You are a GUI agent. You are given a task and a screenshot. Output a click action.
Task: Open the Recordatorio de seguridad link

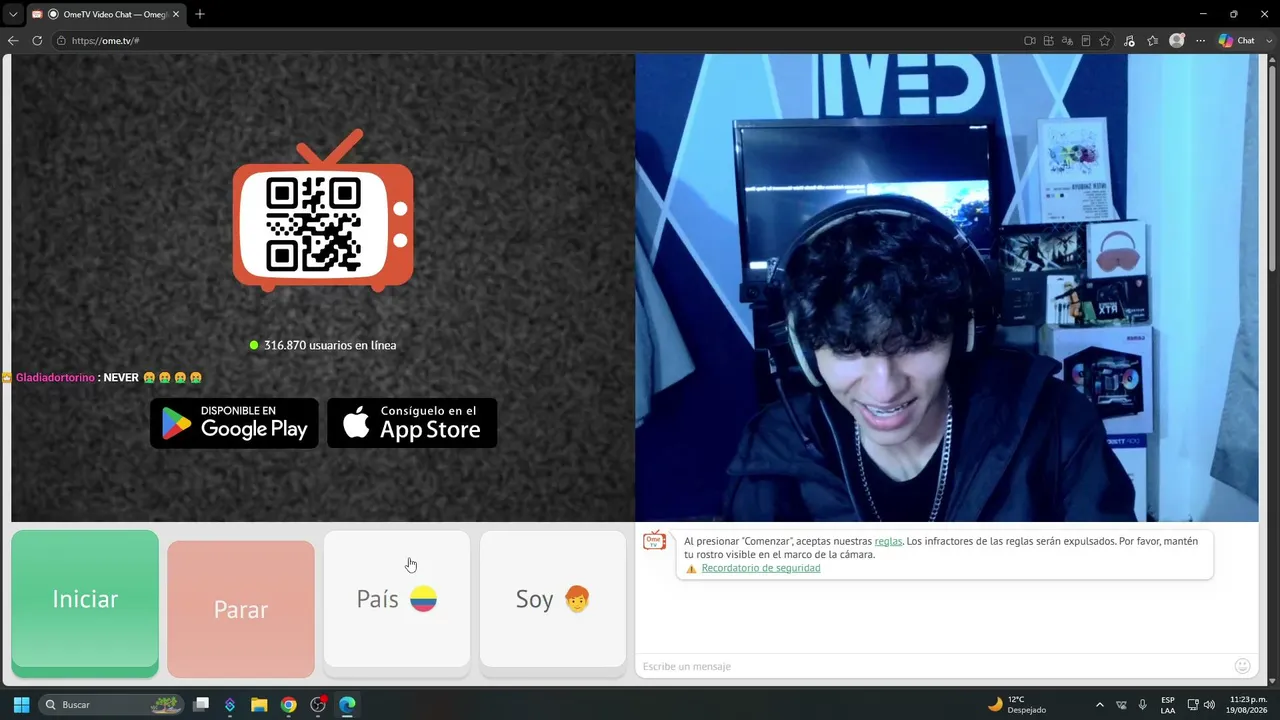pyautogui.click(x=761, y=568)
